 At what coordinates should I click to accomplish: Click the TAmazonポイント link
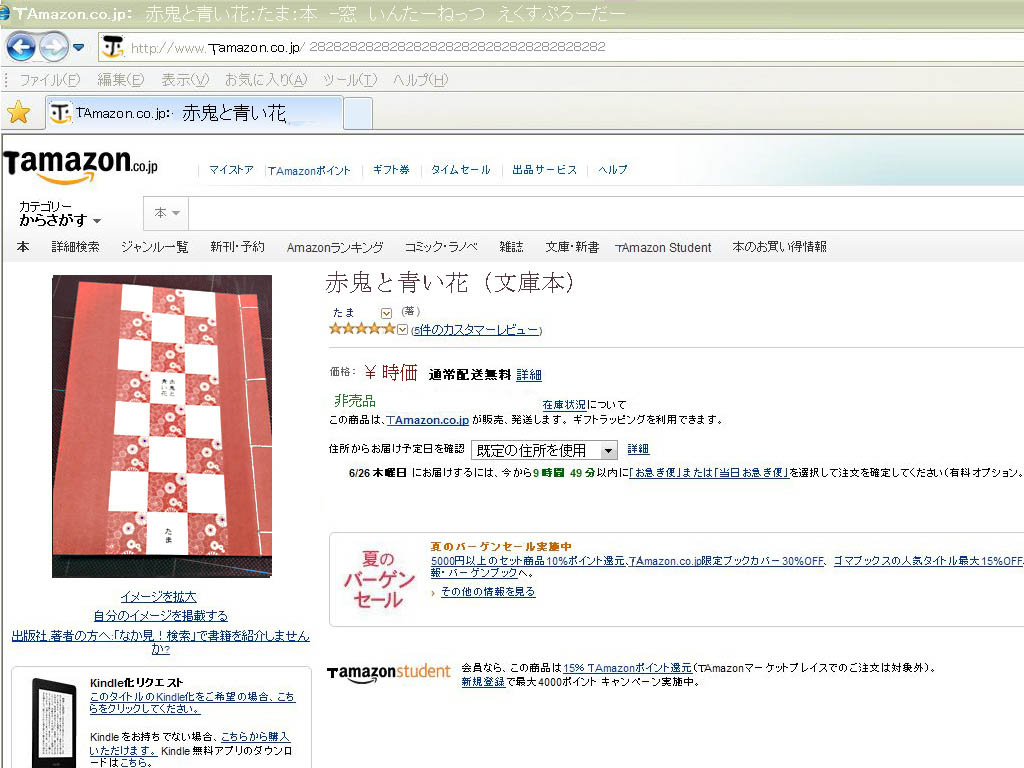pyautogui.click(x=309, y=170)
